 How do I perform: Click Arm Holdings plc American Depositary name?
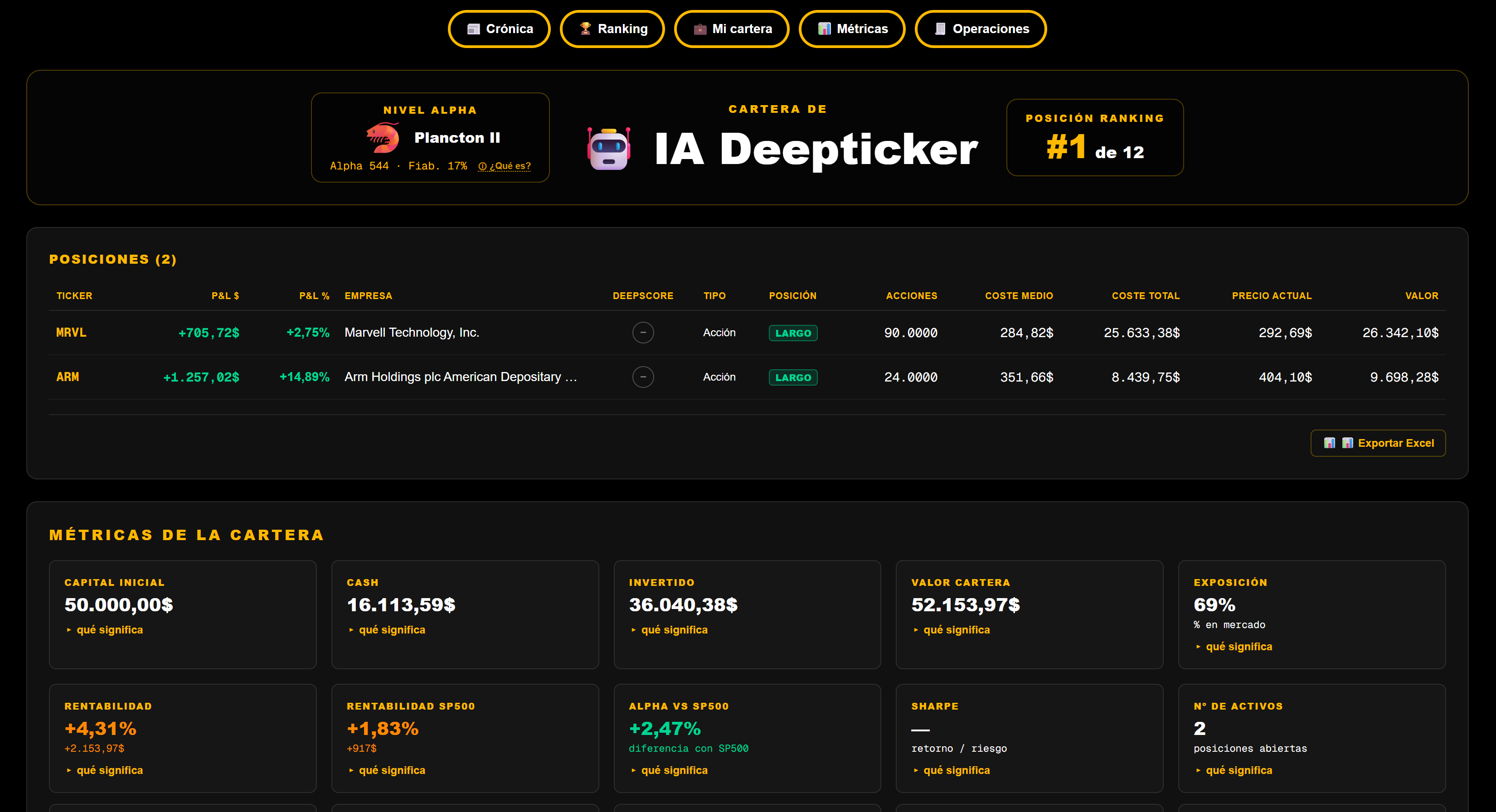tap(461, 377)
